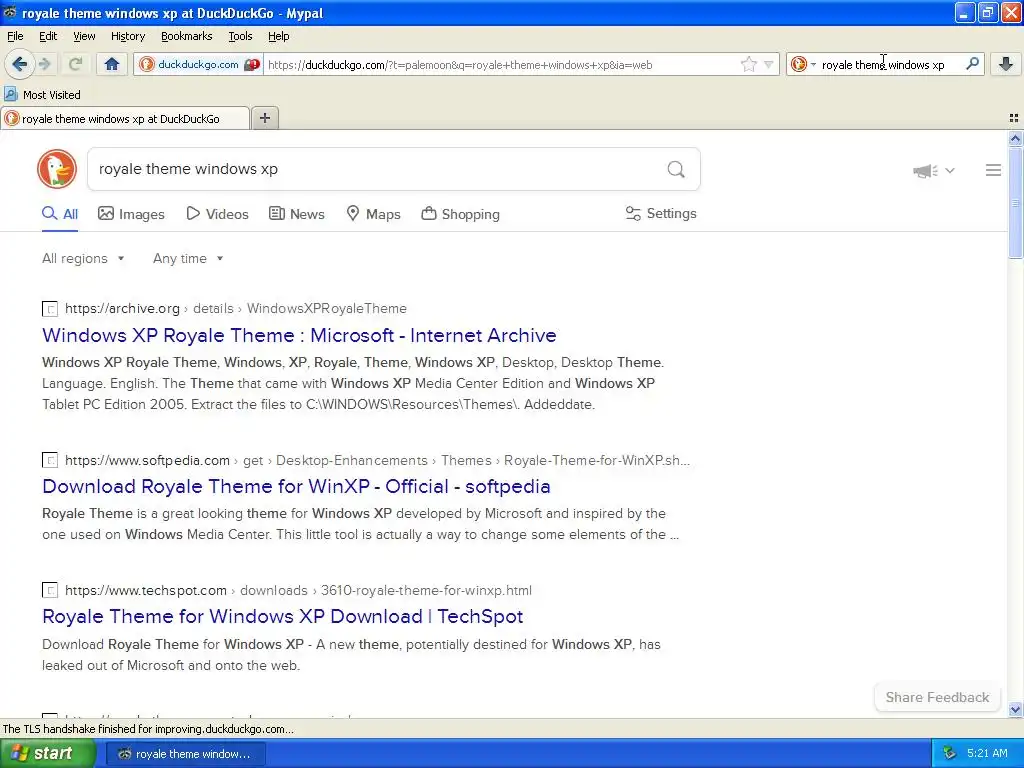Click the magnifier in the browser search box
This screenshot has height=768, width=1024.
pyautogui.click(x=972, y=63)
